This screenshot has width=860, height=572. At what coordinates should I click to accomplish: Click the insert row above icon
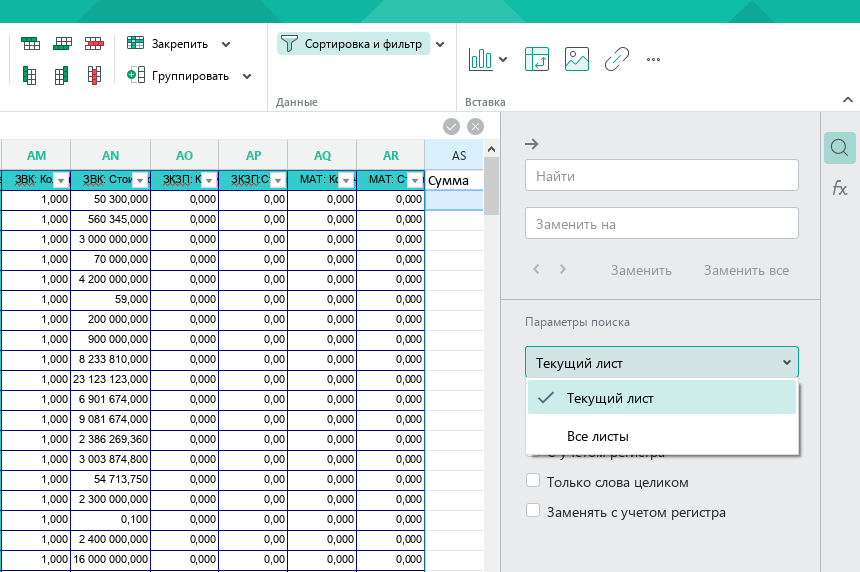coord(31,43)
